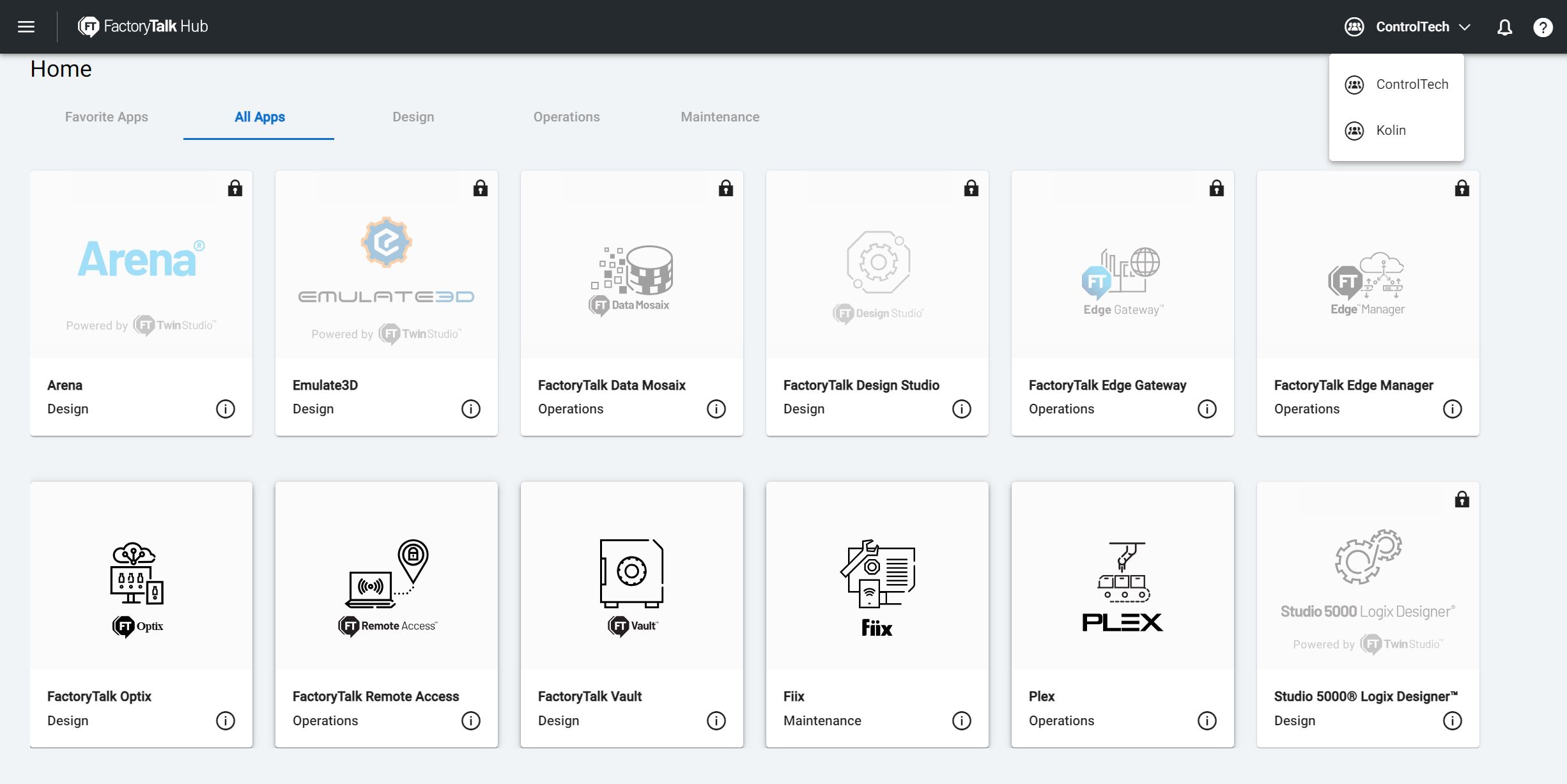The image size is (1567, 784).
Task: Select ControlTech from organization list
Action: pos(1396,84)
